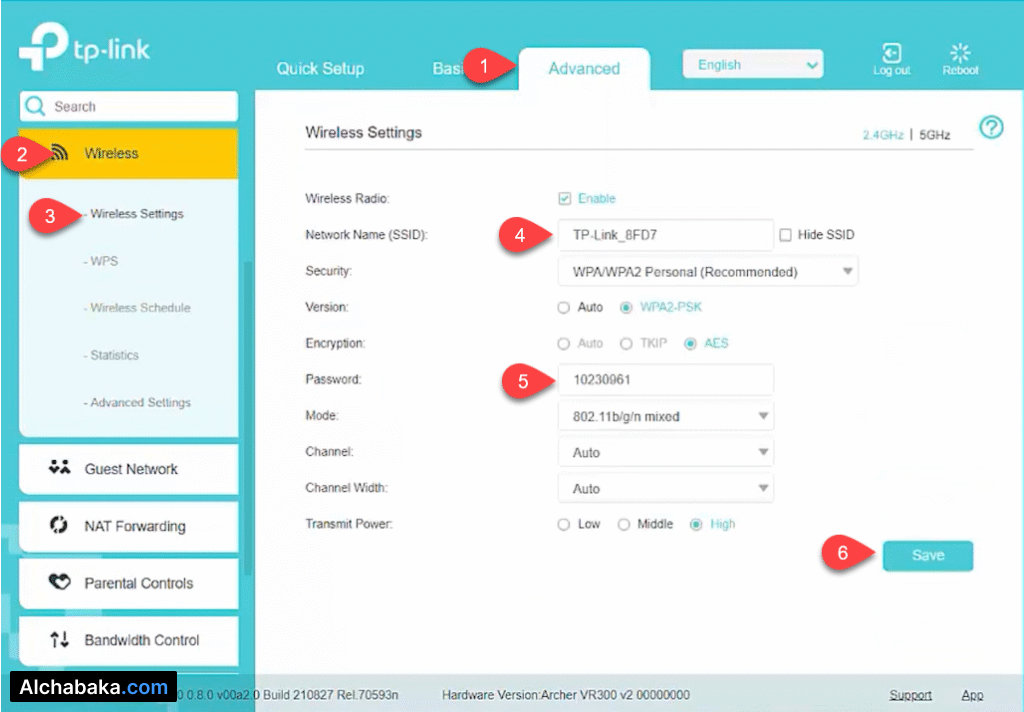Screen dimensions: 1024x712
Task: Open the Advanced Settings sidebar entry
Action: pos(140,402)
